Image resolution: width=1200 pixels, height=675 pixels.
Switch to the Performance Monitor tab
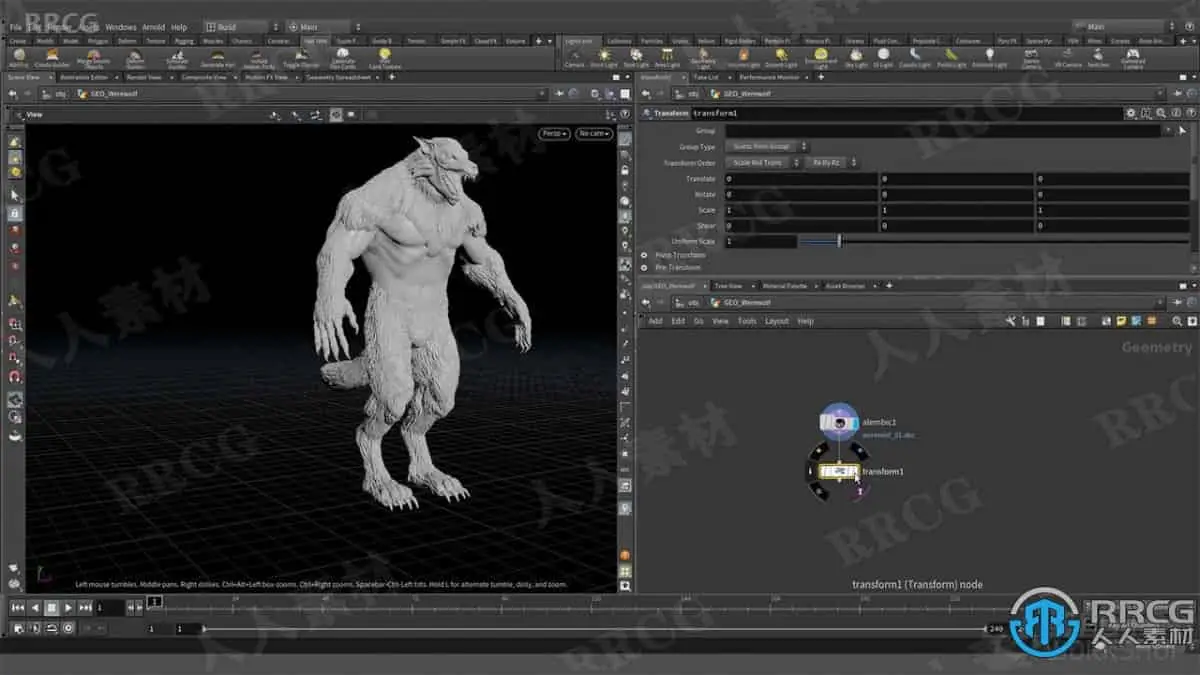pyautogui.click(x=770, y=76)
